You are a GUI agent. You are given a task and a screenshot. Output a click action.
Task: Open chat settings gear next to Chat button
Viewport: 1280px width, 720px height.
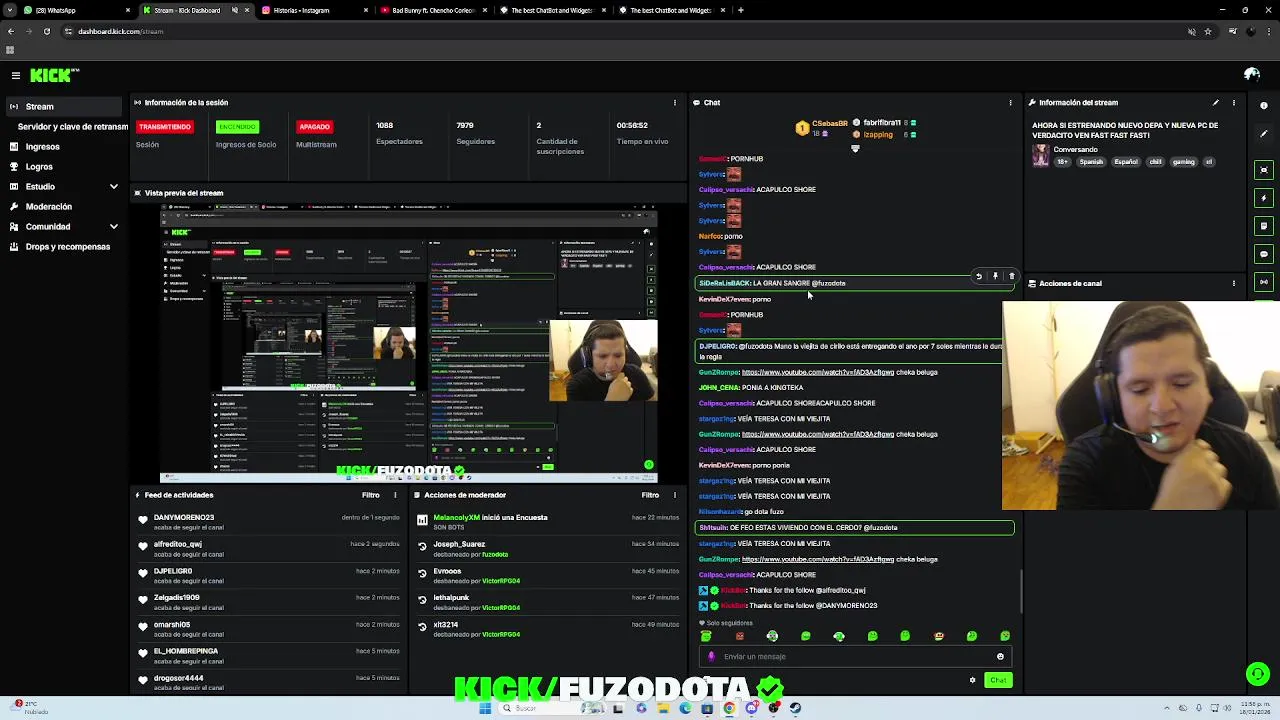coord(972,680)
